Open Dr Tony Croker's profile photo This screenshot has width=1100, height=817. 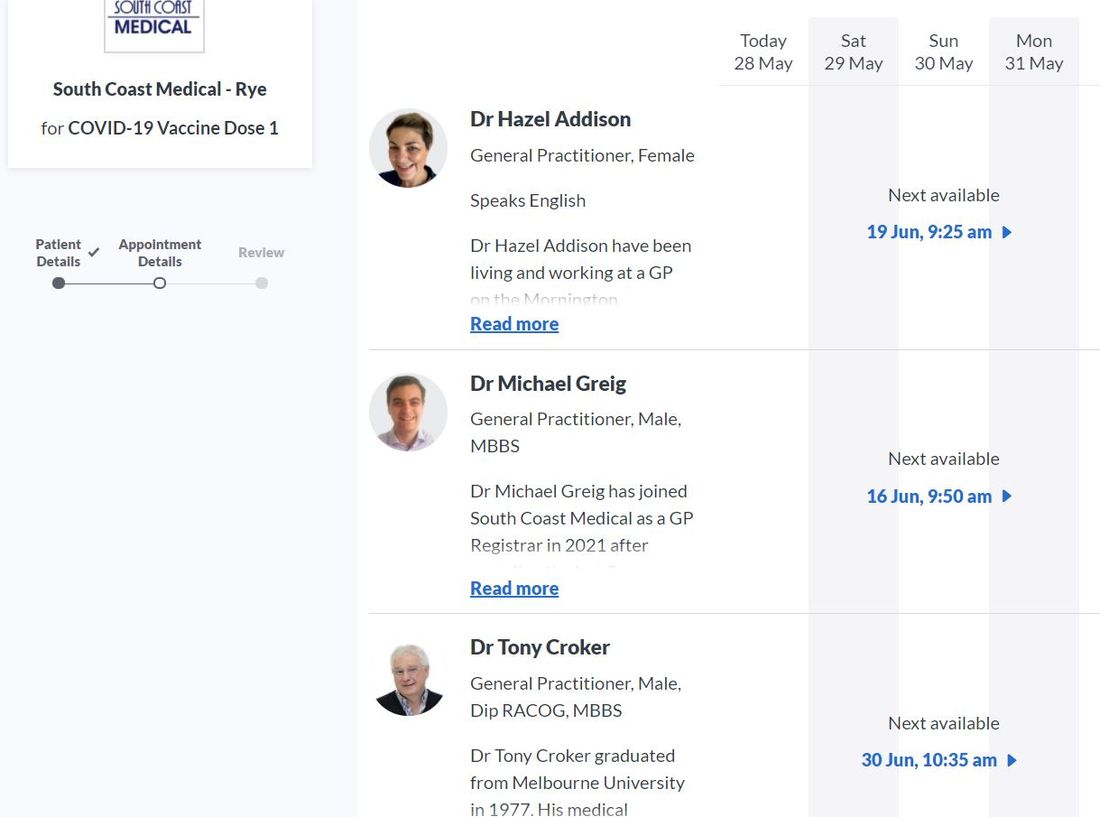408,679
